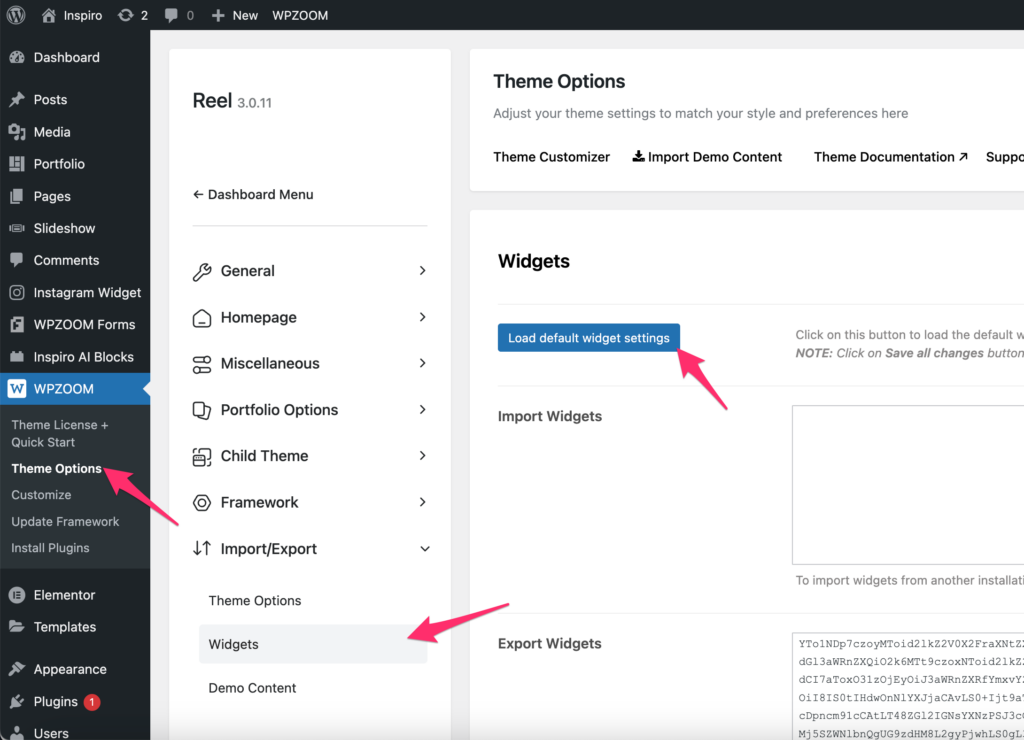The width and height of the screenshot is (1024, 740).
Task: Click the Slideshow sidebar icon
Action: pyautogui.click(x=16, y=228)
